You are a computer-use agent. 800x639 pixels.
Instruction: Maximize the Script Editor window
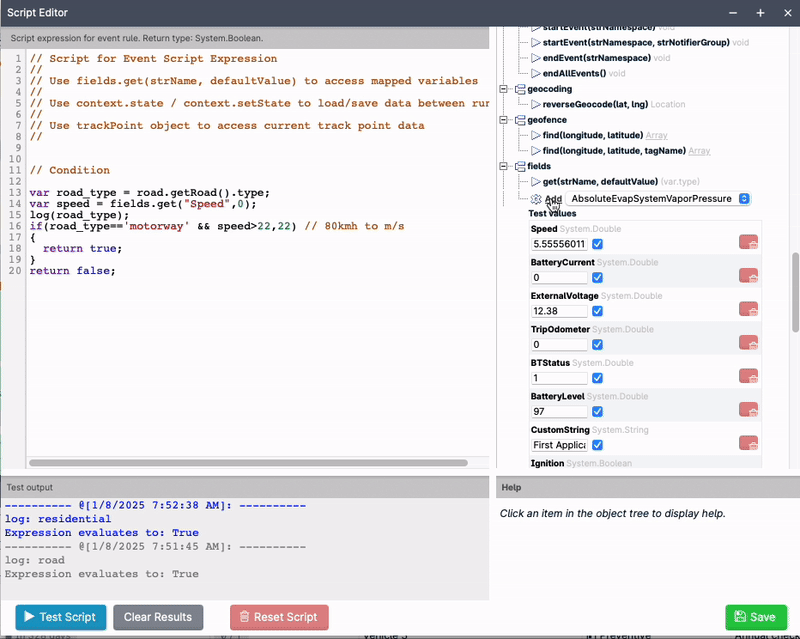(x=760, y=13)
